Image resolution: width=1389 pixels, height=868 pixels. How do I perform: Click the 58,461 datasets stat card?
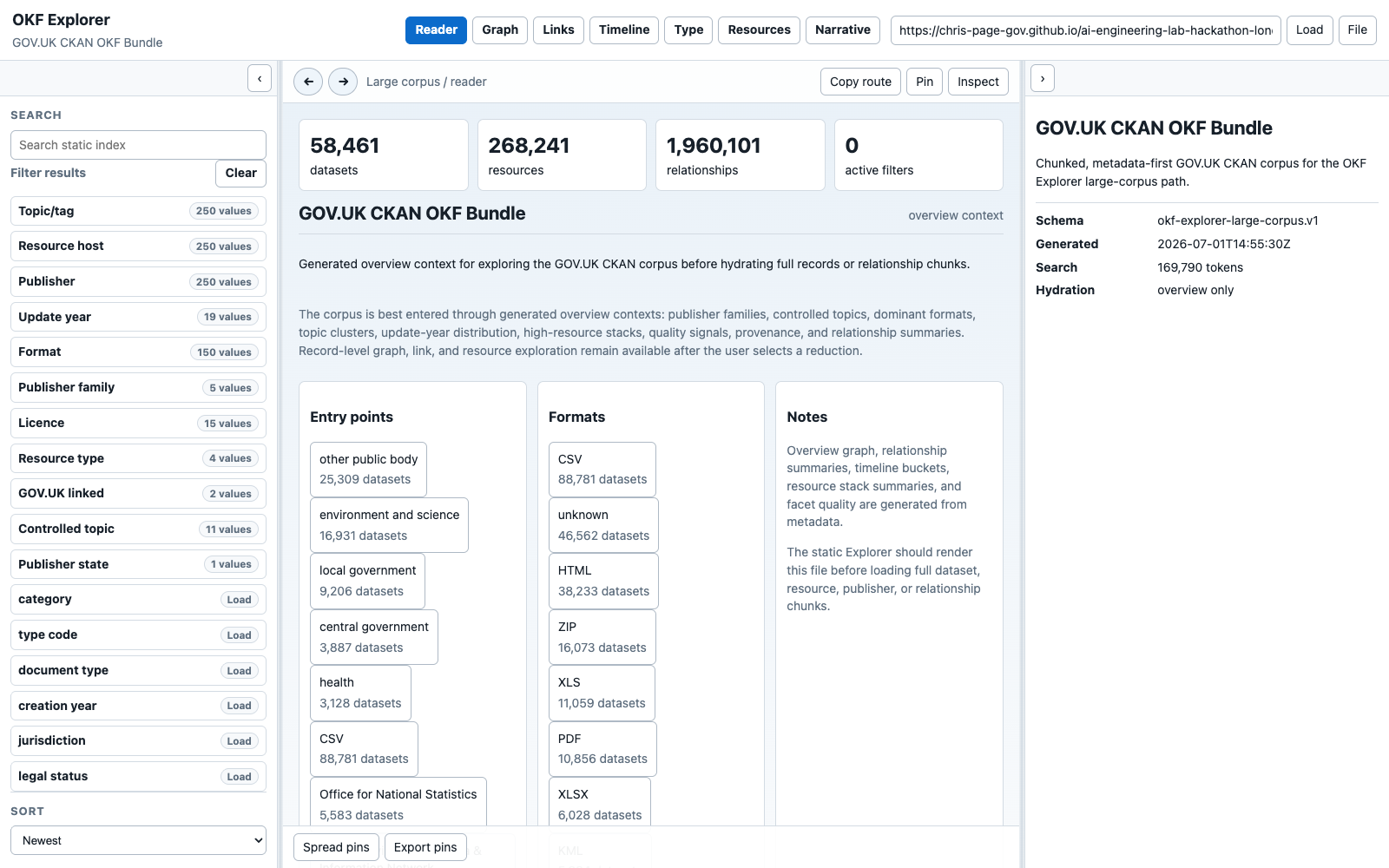tap(384, 155)
